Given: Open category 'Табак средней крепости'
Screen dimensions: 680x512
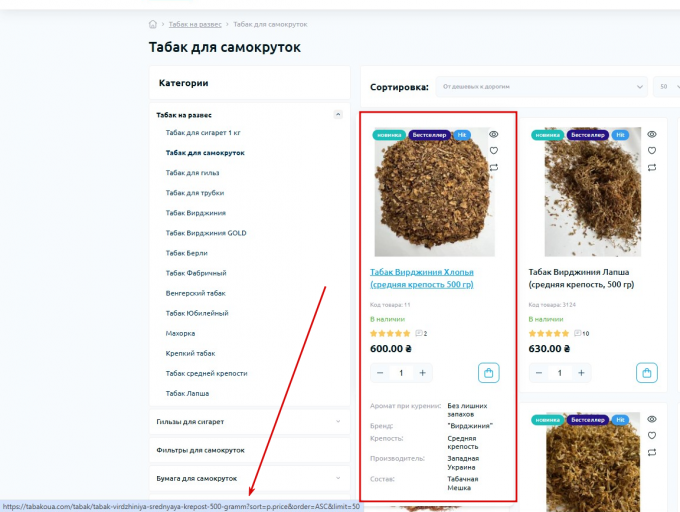Looking at the screenshot, I should [206, 373].
